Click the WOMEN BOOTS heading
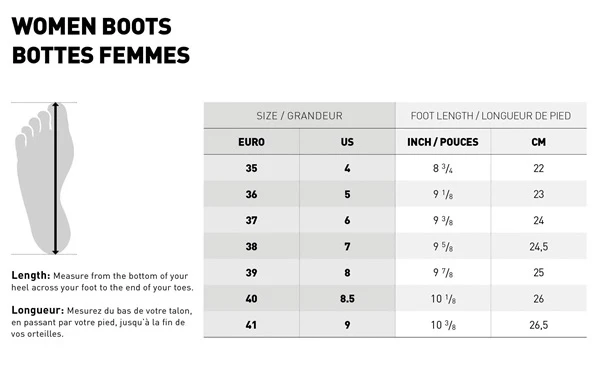Image resolution: width=597 pixels, height=382 pixels. pos(91,26)
